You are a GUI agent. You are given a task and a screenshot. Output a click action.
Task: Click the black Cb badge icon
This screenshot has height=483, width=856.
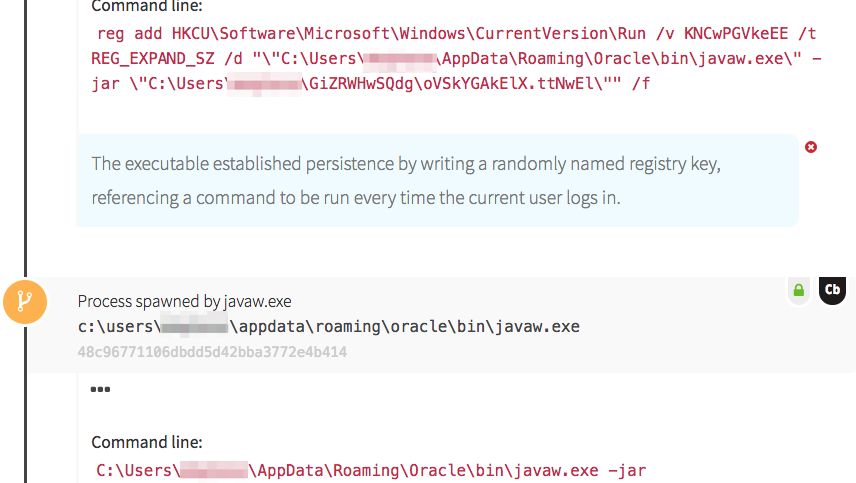(832, 290)
